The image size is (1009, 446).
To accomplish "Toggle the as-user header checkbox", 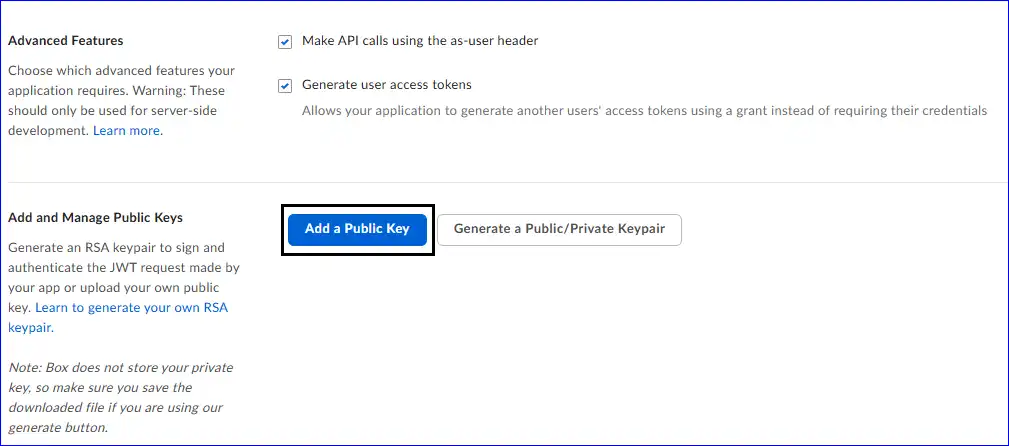I will [x=285, y=42].
